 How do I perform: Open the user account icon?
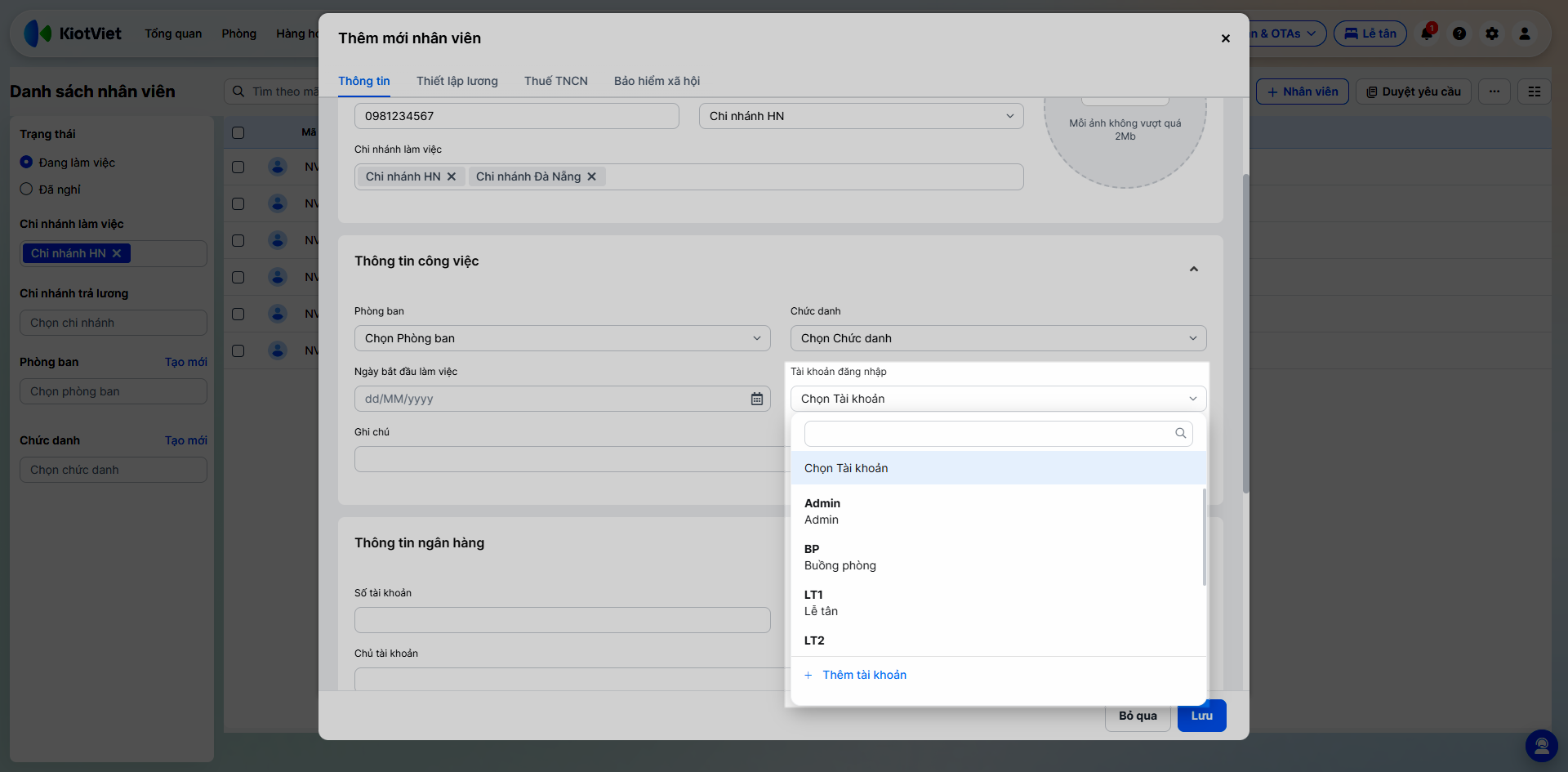pyautogui.click(x=1525, y=33)
